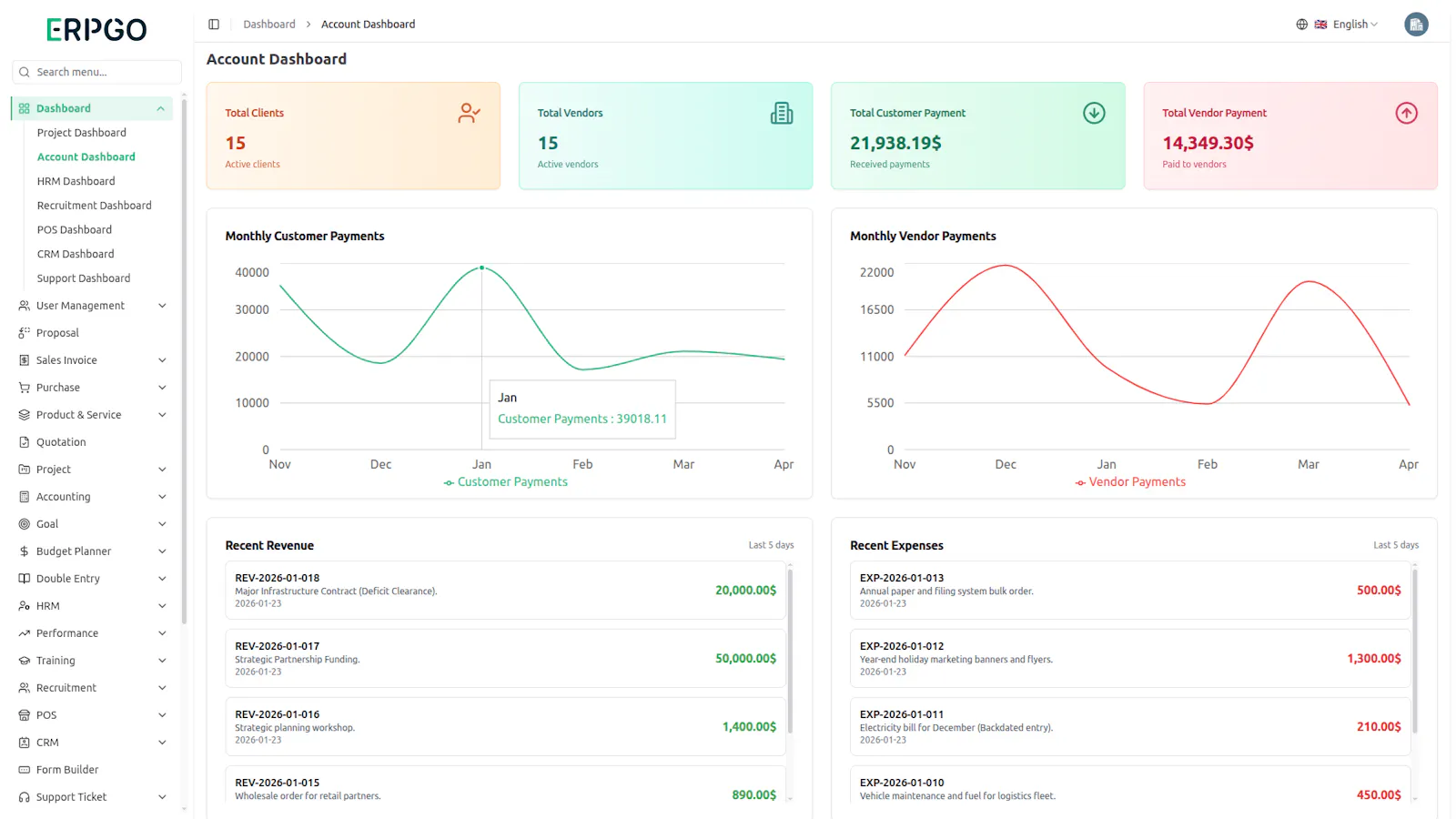Viewport: 1456px width, 819px height.
Task: Click the Recent Revenue list scrollbar
Action: pos(790,651)
